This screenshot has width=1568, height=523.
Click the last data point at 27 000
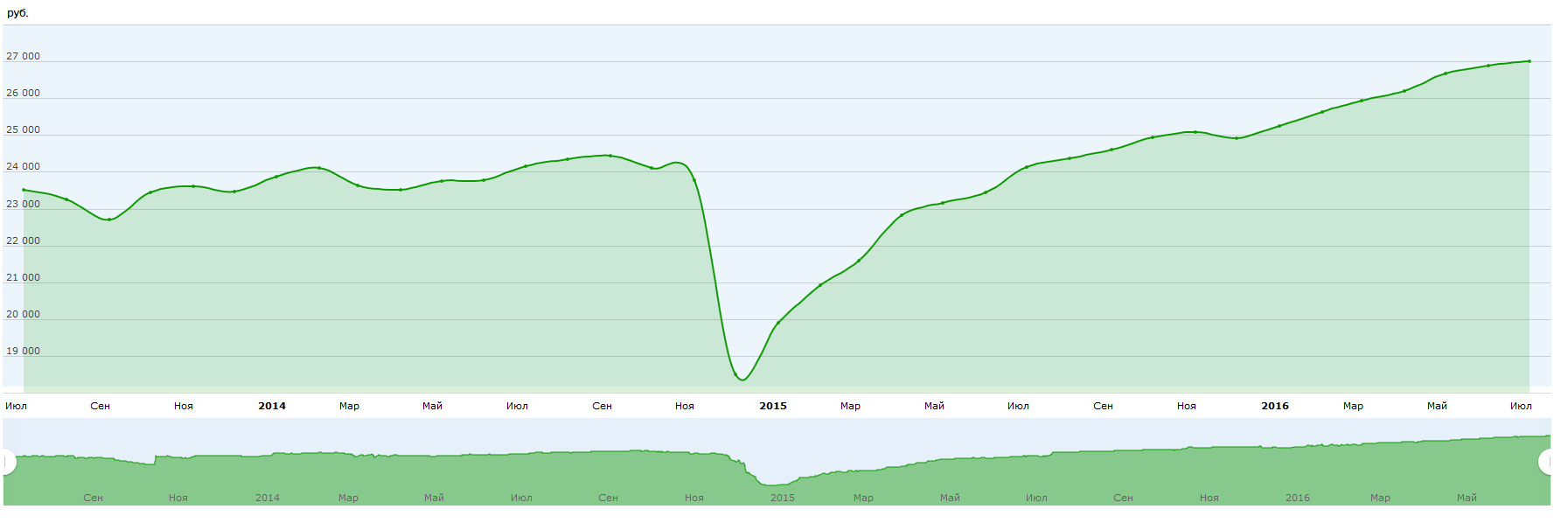click(1529, 61)
